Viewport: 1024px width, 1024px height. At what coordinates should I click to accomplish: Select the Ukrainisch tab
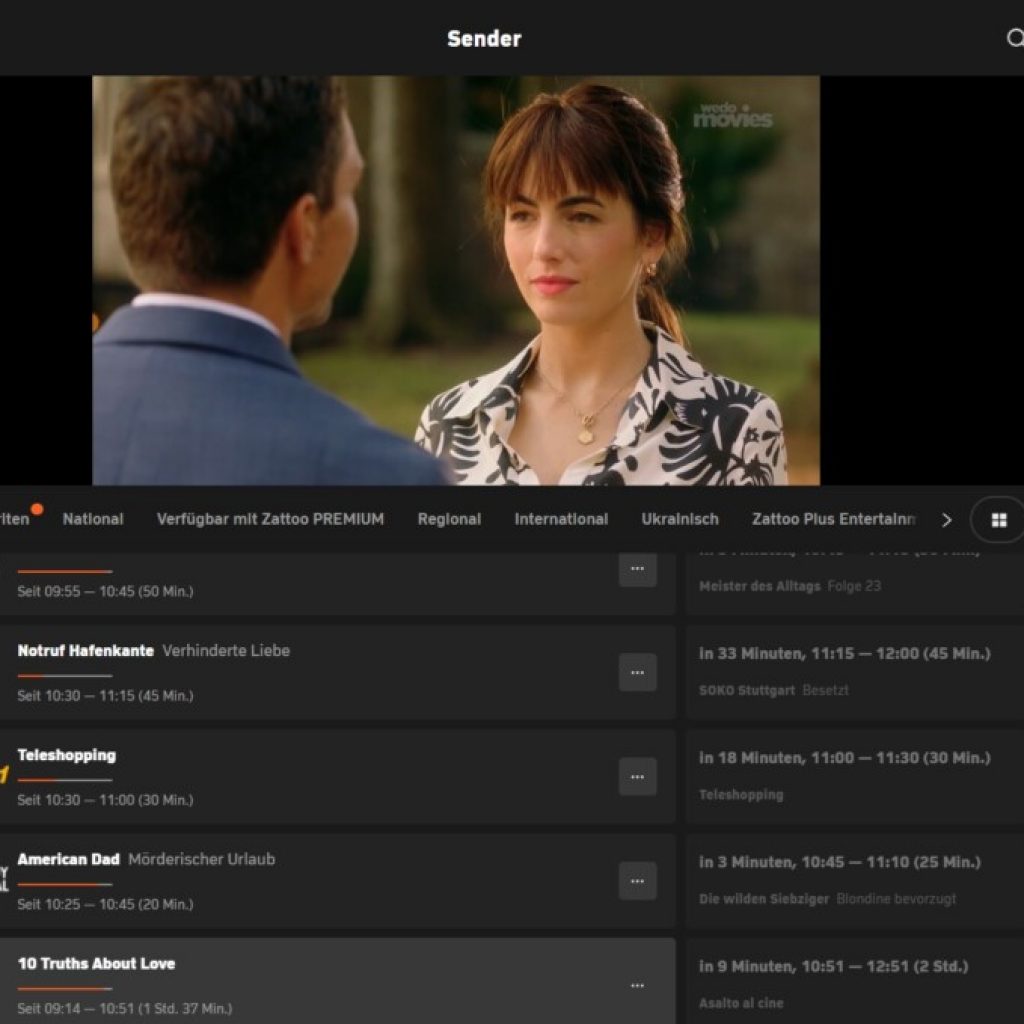(x=680, y=519)
